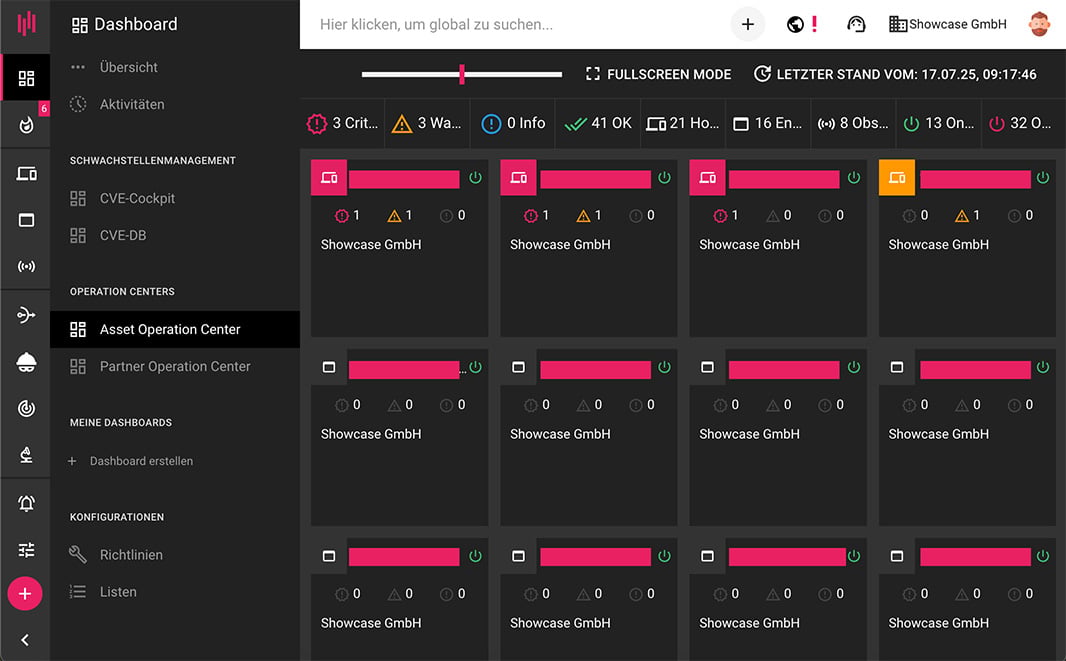Open the alarm bell icon in the icon bar
Image resolution: width=1066 pixels, height=661 pixels.
click(26, 503)
